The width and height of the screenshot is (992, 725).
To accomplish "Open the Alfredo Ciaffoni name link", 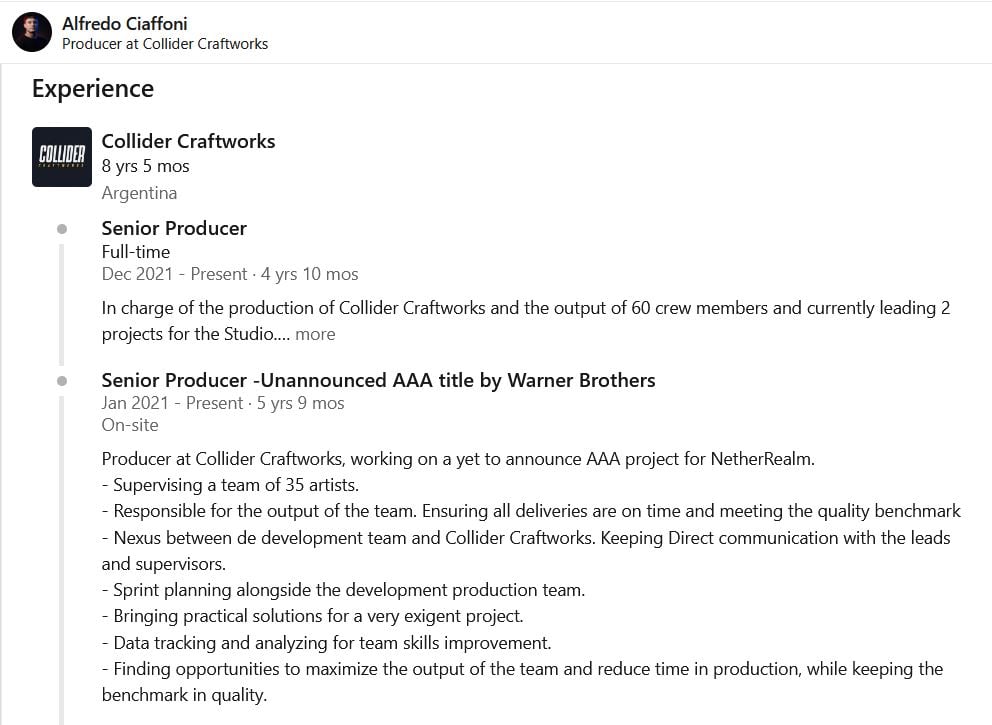I will click(125, 23).
